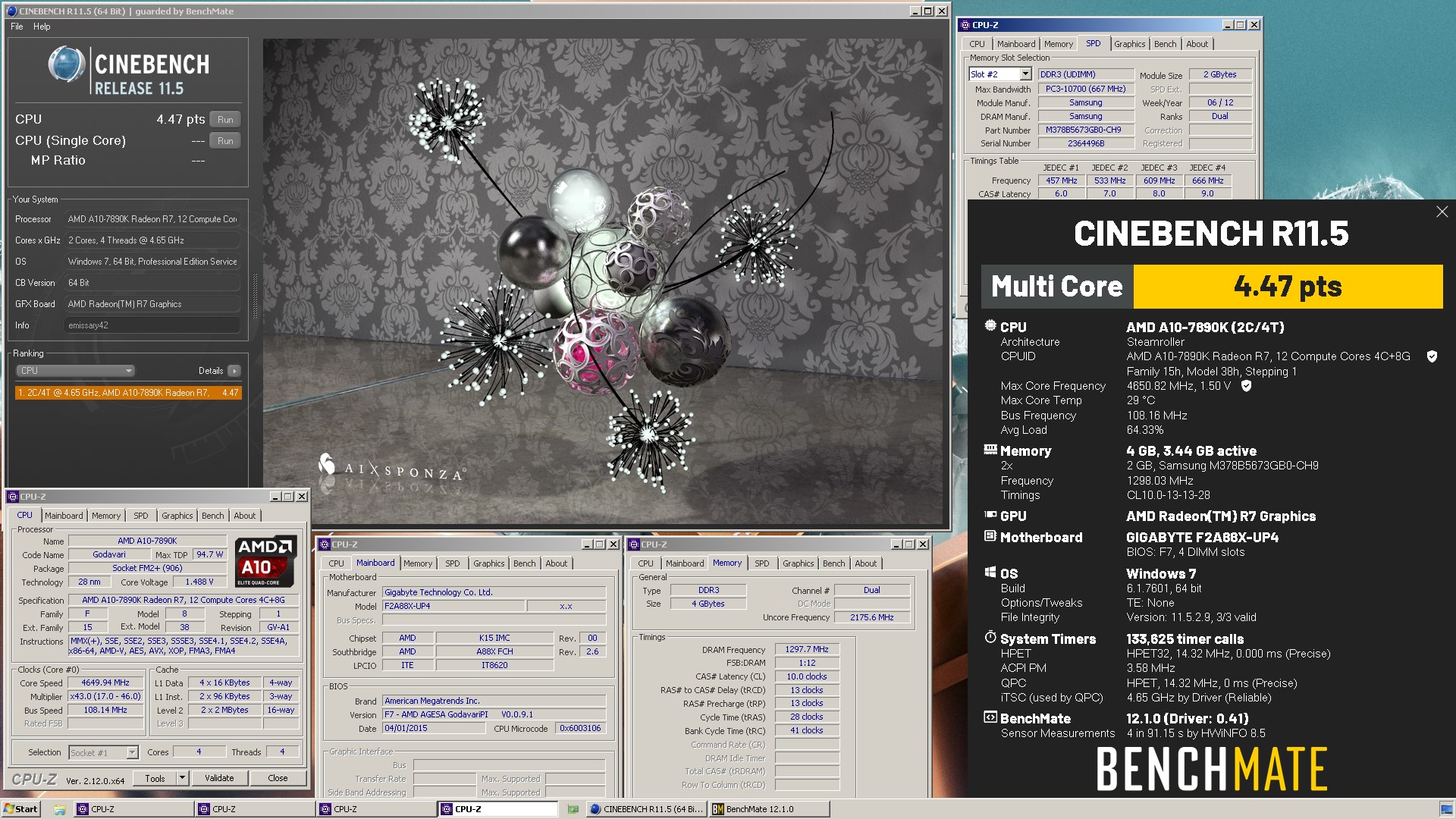
Task: Run the CPU Single Core benchmark
Action: [x=225, y=141]
